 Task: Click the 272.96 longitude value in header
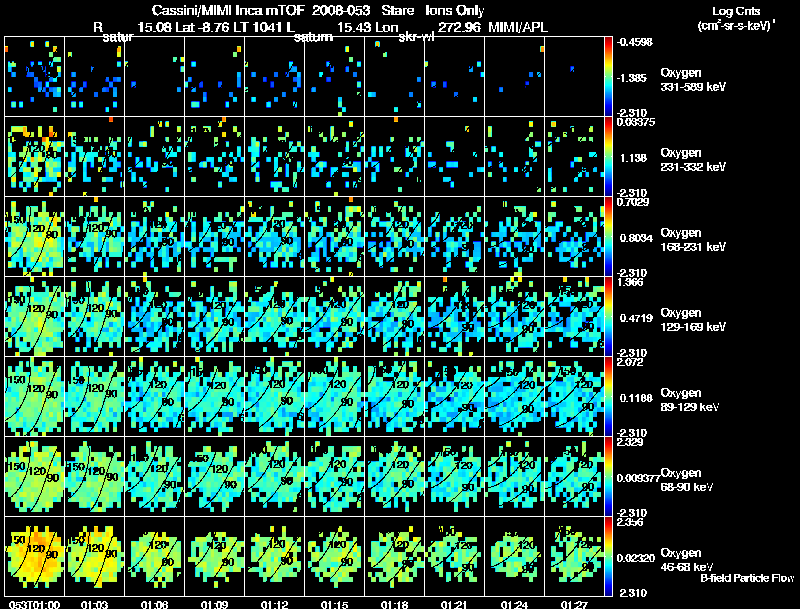459,27
